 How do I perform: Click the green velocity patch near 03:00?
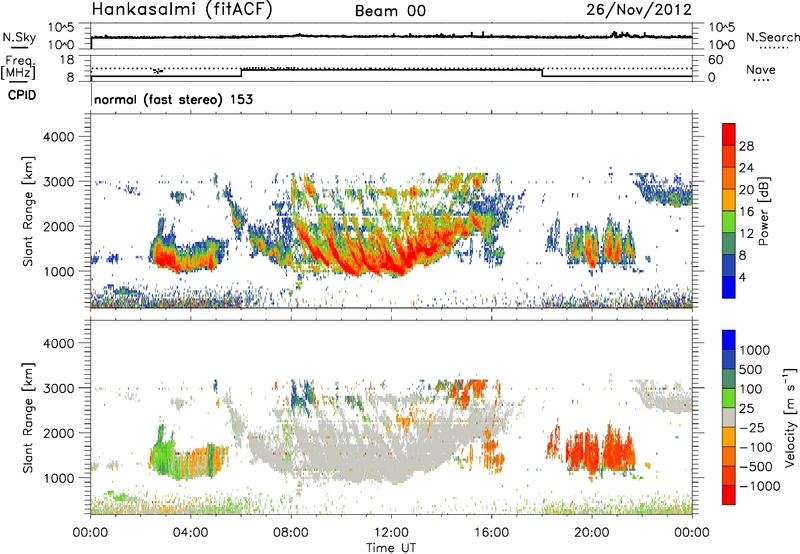162,454
